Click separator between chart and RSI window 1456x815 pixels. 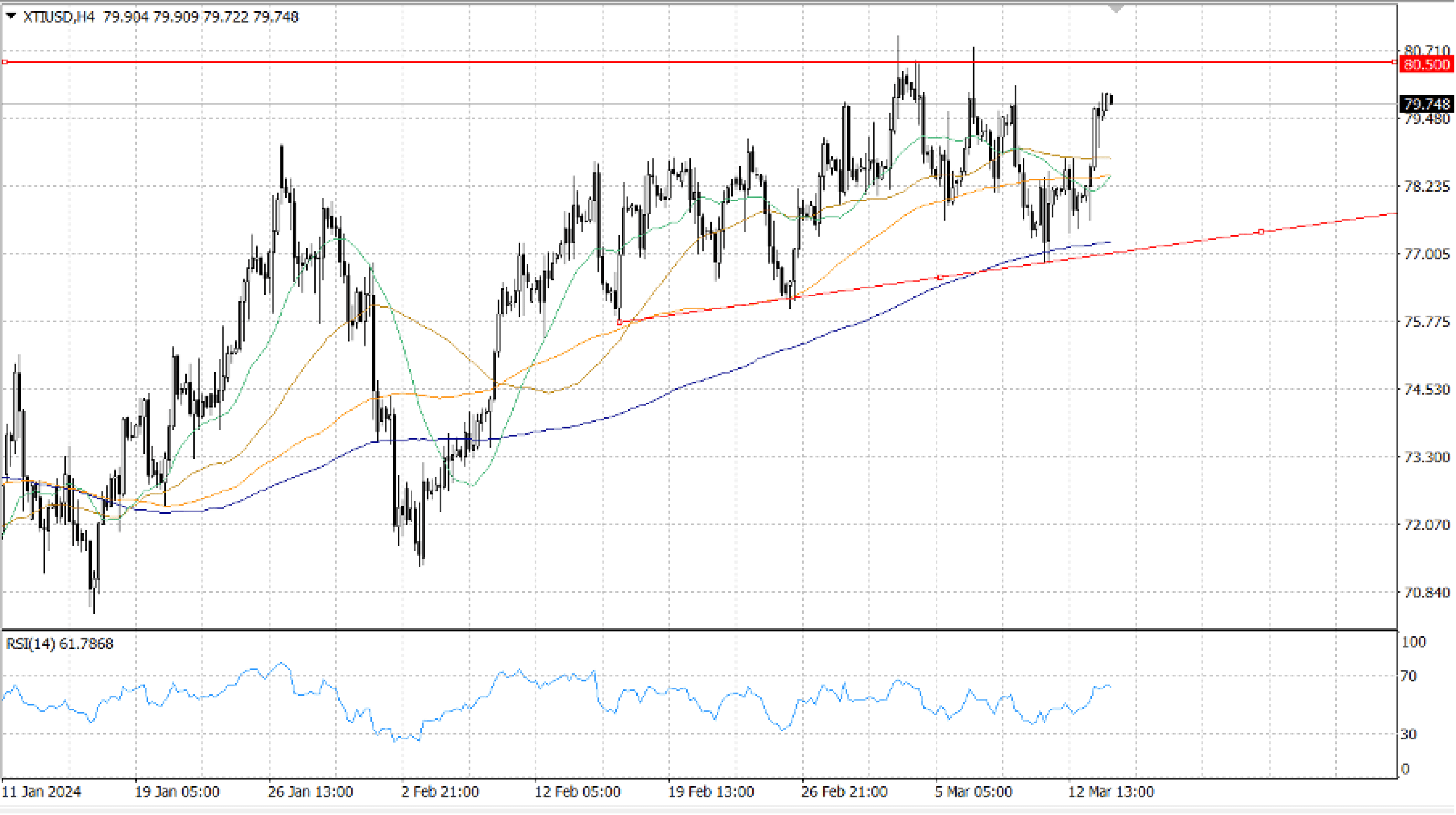[678, 629]
